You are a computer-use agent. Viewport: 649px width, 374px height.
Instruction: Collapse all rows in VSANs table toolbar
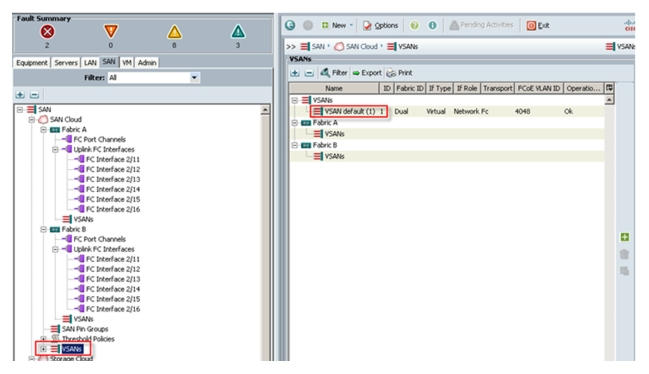pyautogui.click(x=309, y=73)
